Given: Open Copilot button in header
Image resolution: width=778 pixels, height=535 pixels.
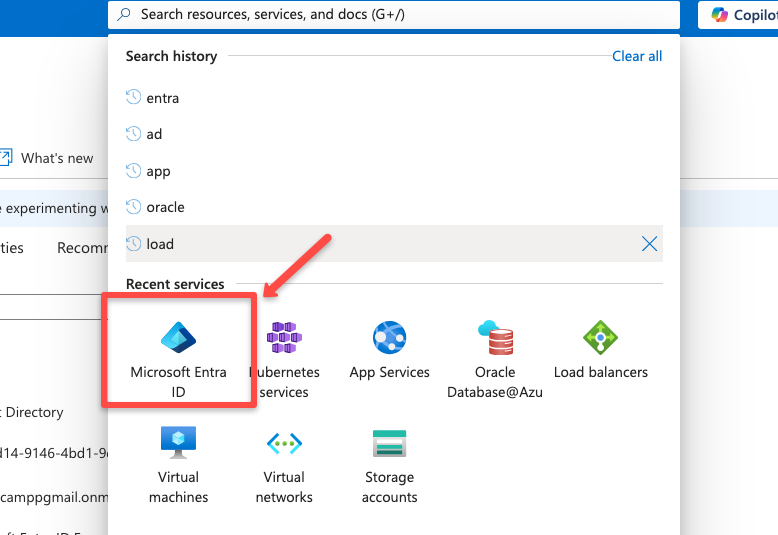Looking at the screenshot, I should coord(738,15).
